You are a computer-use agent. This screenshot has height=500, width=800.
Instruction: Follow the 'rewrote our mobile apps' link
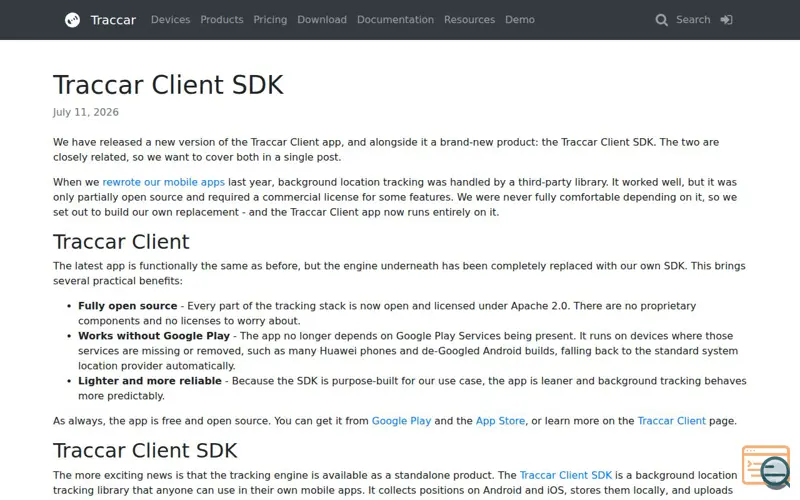point(163,182)
